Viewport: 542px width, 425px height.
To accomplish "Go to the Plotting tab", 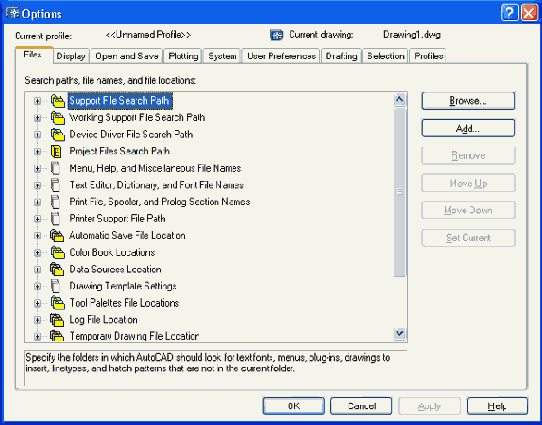I will [183, 56].
